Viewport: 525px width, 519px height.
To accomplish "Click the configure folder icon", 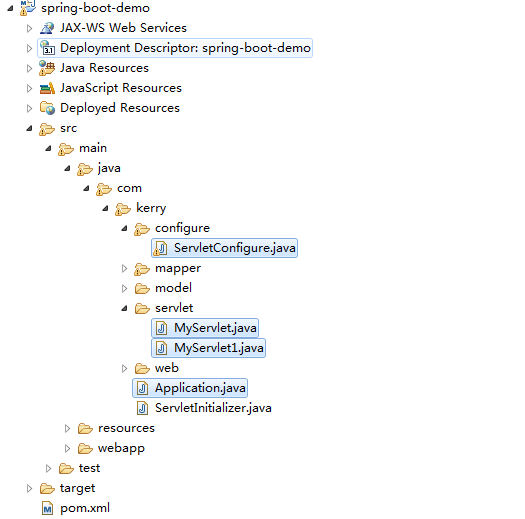I will coord(142,229).
